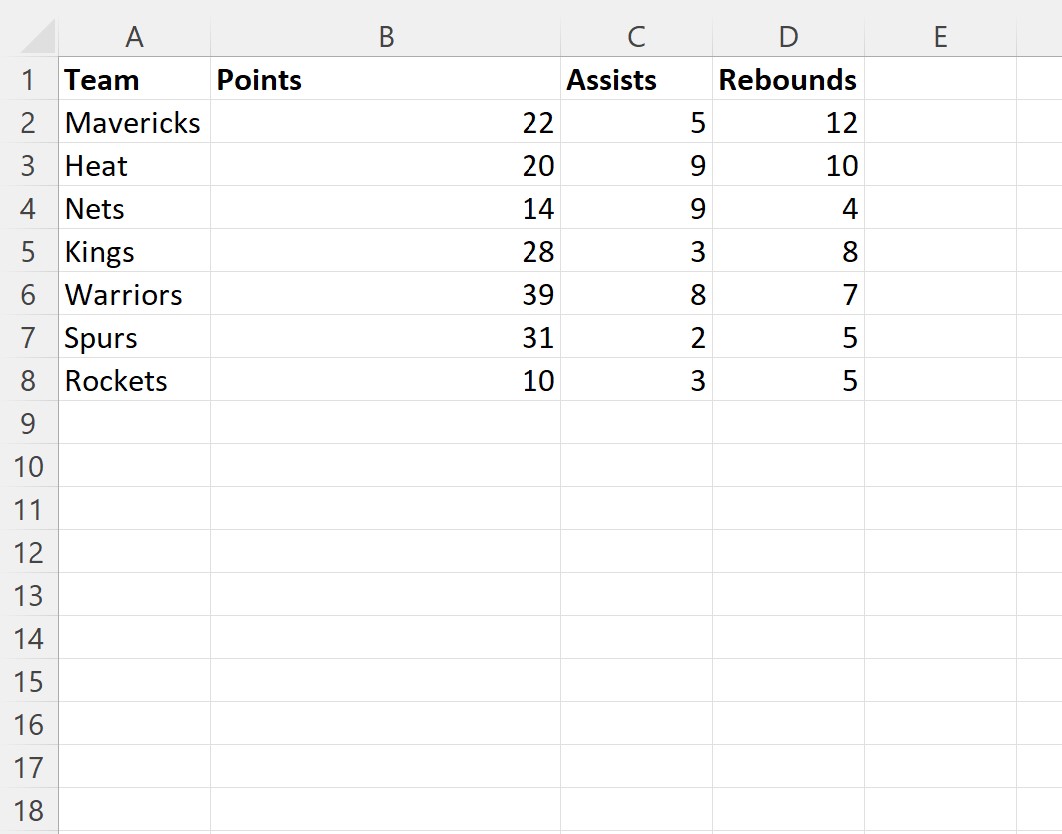1062x834 pixels.
Task: Select row 18 header
Action: [x=28, y=810]
